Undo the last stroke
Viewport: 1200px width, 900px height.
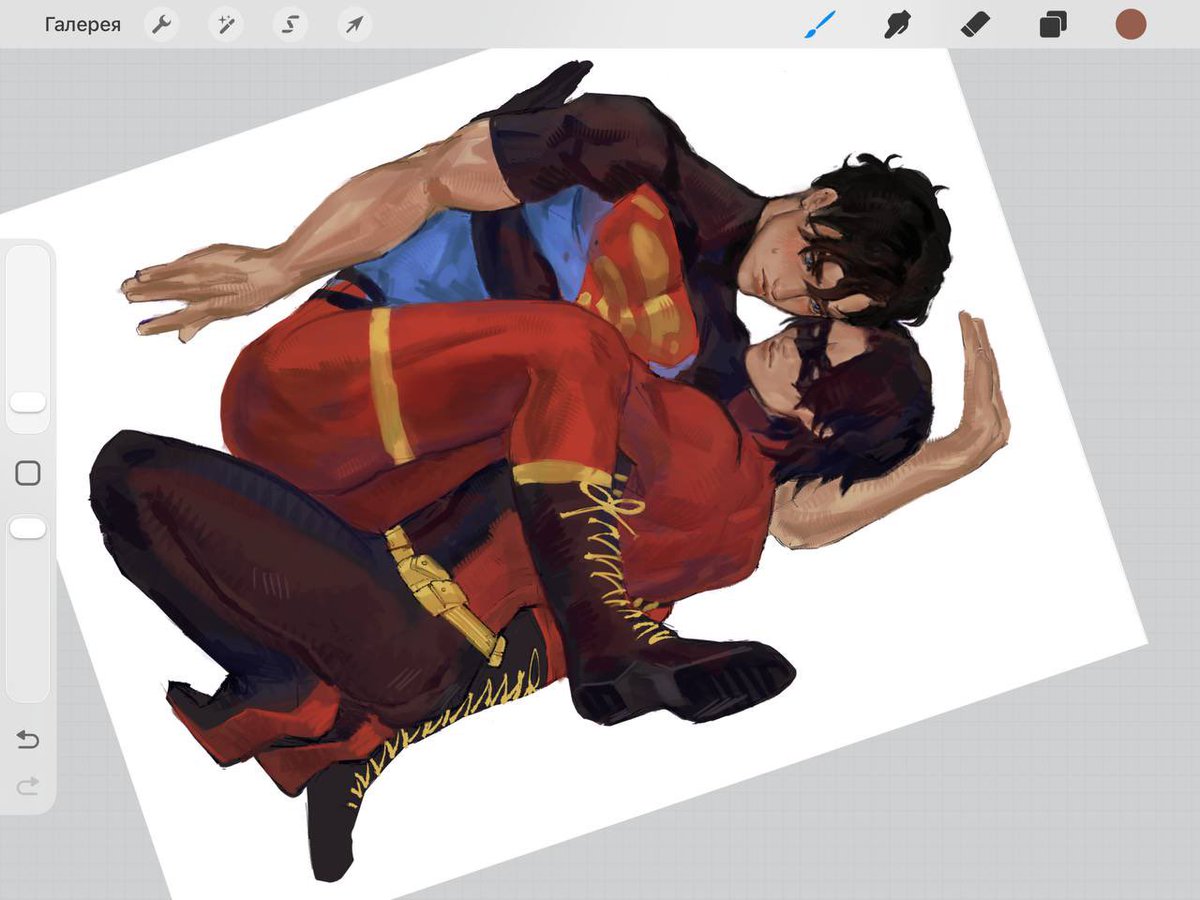pyautogui.click(x=28, y=740)
